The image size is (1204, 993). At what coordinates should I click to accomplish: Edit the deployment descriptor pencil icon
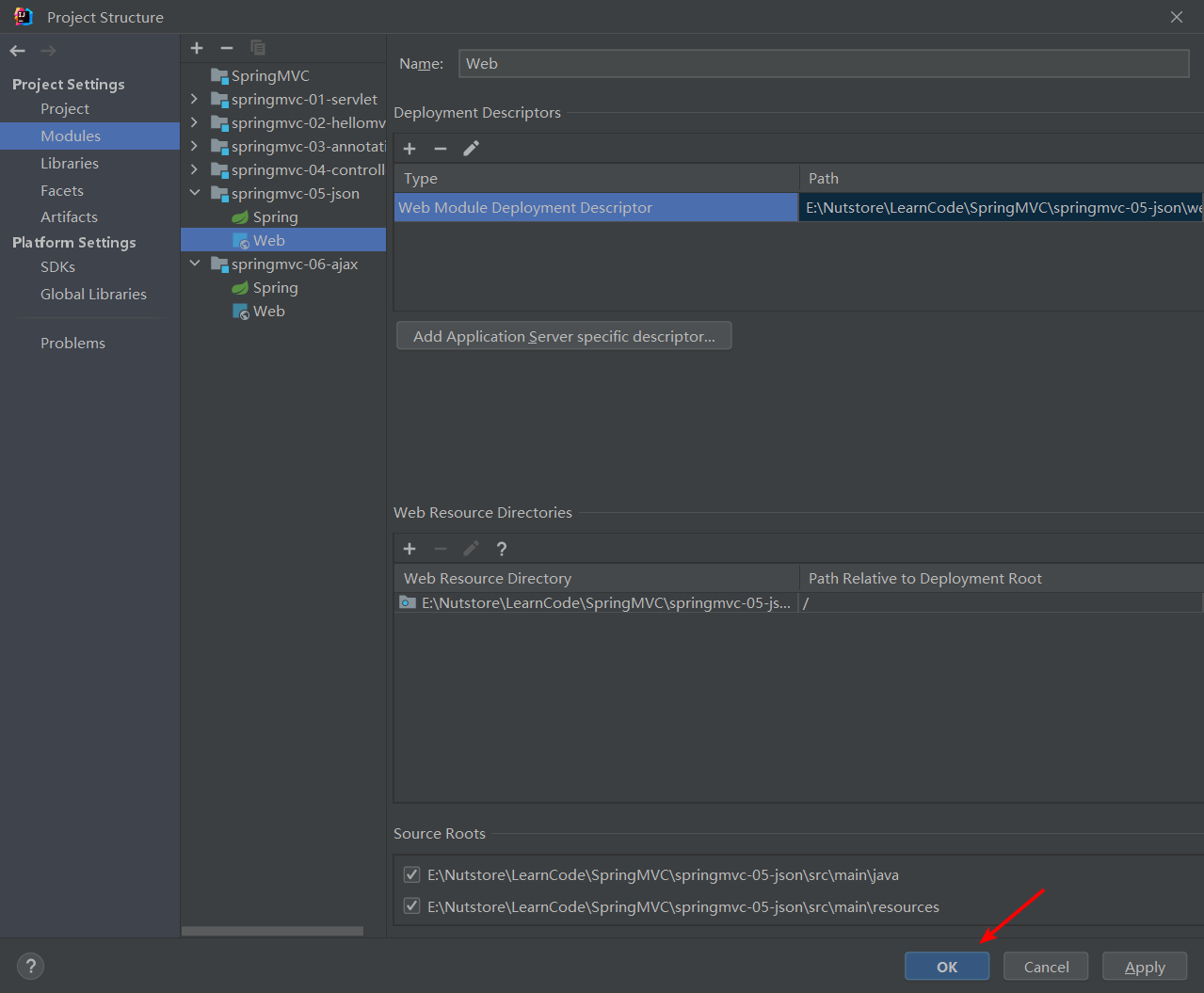[x=472, y=149]
